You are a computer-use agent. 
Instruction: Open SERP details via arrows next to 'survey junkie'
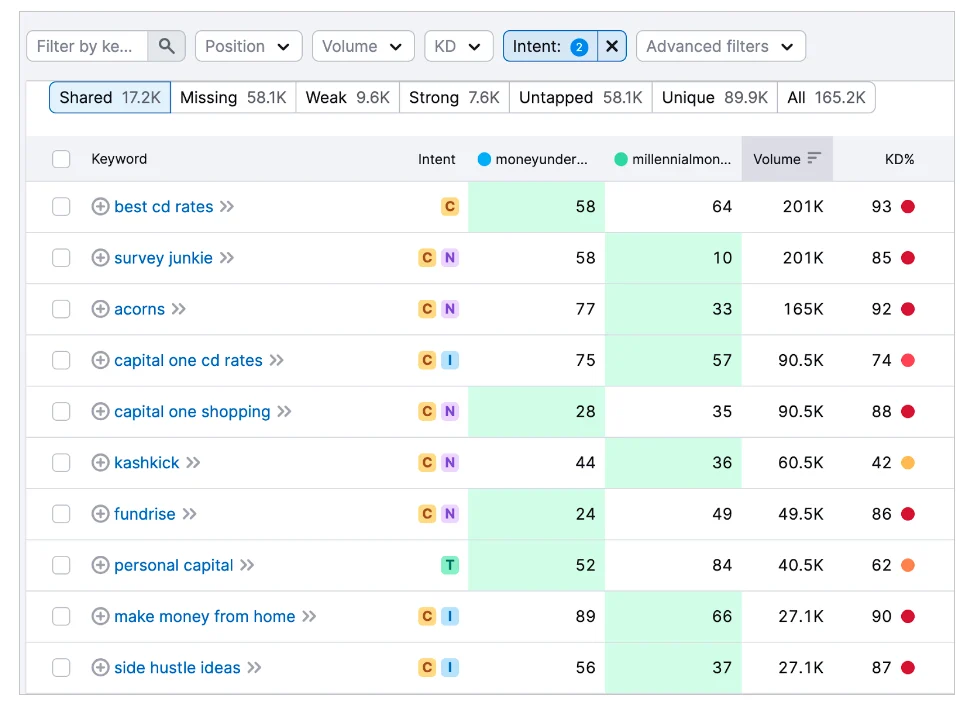228,257
